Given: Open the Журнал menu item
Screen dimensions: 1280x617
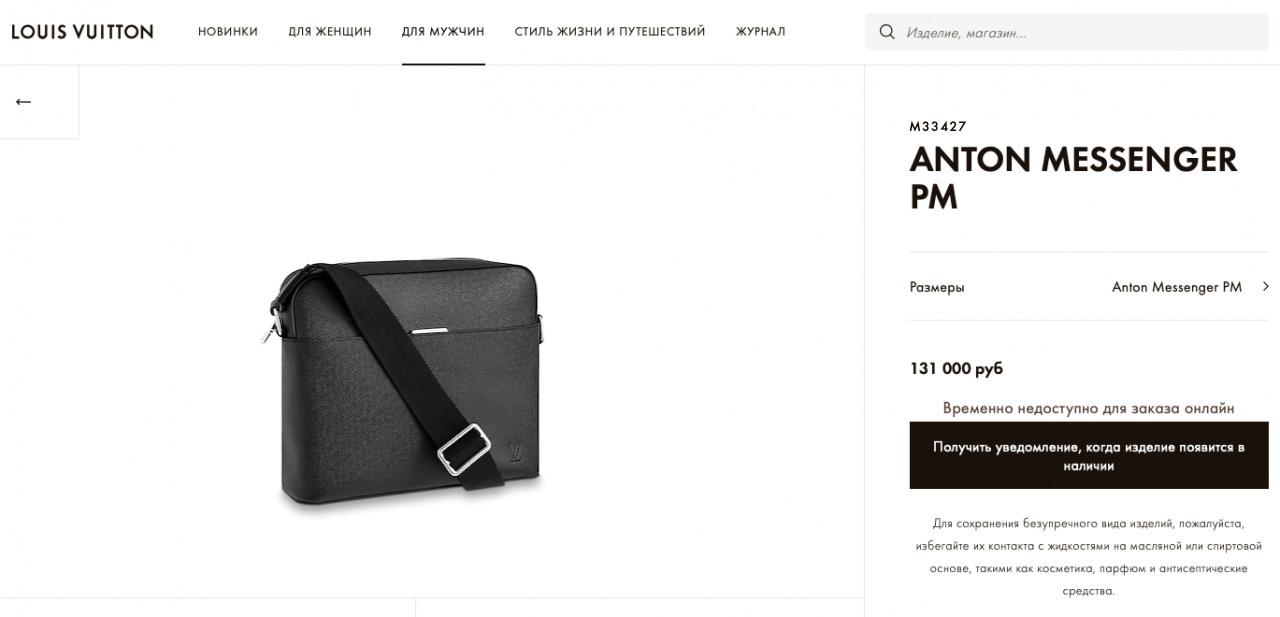Looking at the screenshot, I should (761, 32).
